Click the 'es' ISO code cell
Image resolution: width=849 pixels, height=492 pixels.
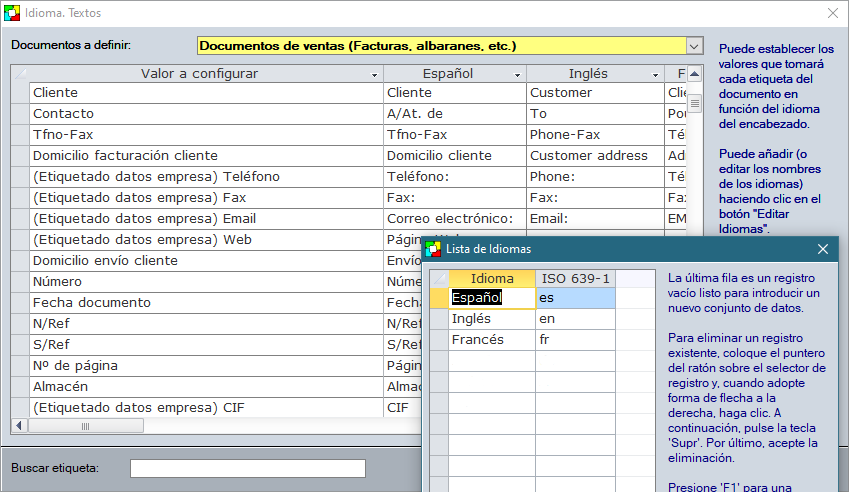[575, 297]
